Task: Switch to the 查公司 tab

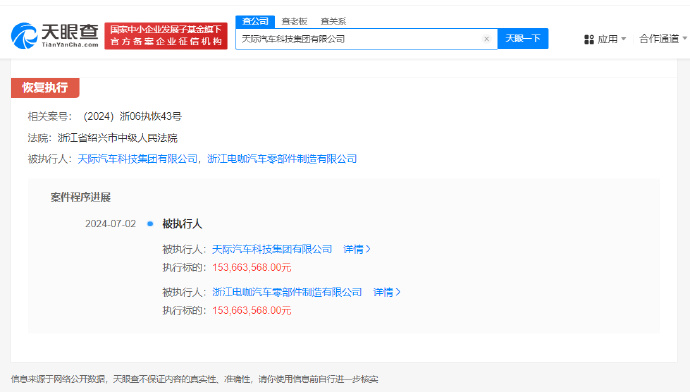Action: tap(255, 21)
